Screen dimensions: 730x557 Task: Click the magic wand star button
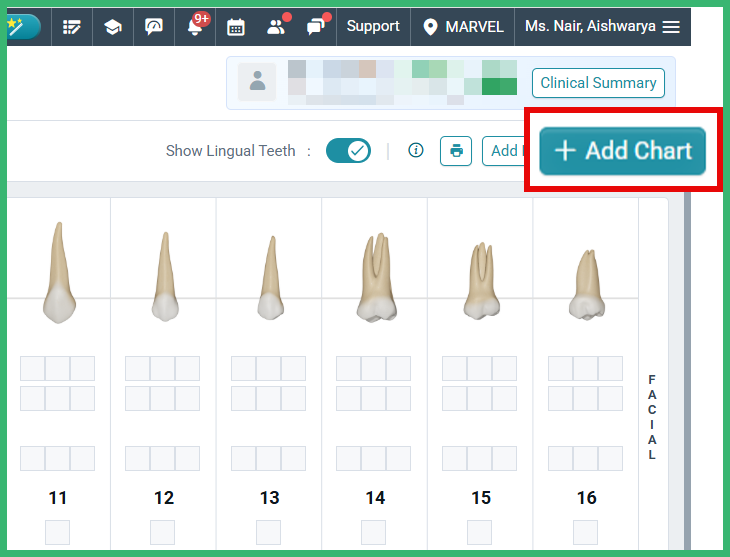click(x=22, y=27)
